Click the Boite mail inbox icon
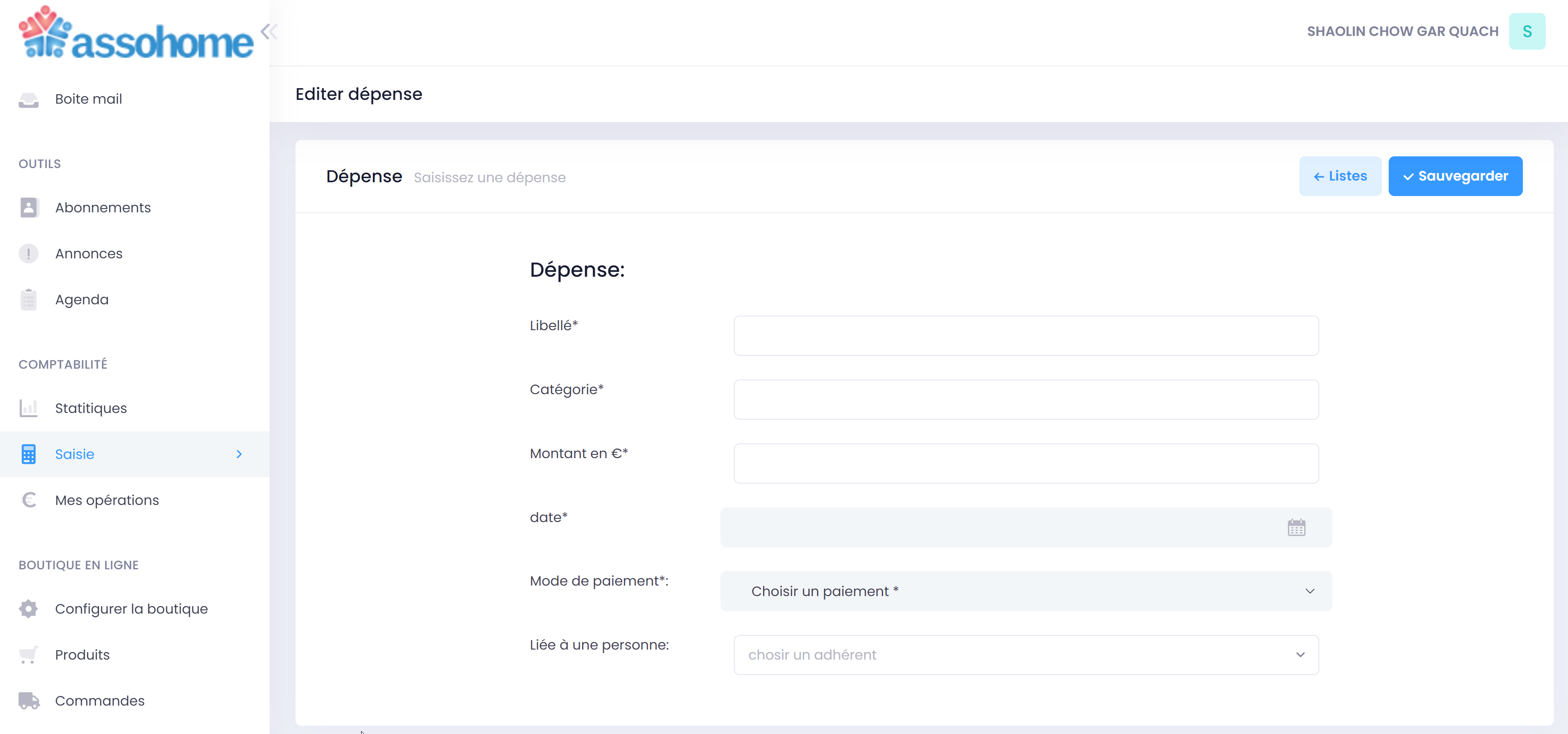The height and width of the screenshot is (734, 1568). 28,99
